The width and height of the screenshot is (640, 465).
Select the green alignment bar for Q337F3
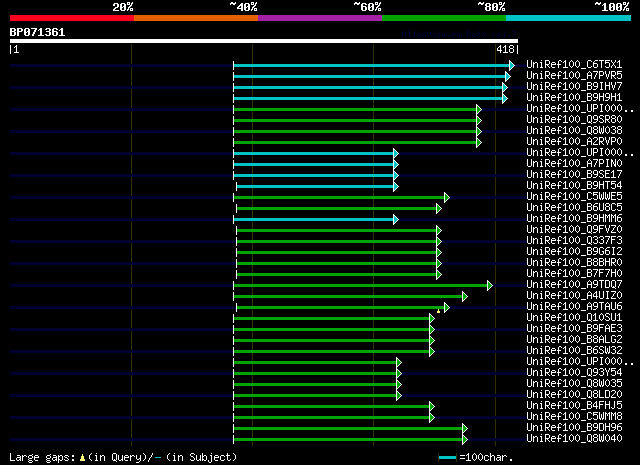click(x=336, y=242)
